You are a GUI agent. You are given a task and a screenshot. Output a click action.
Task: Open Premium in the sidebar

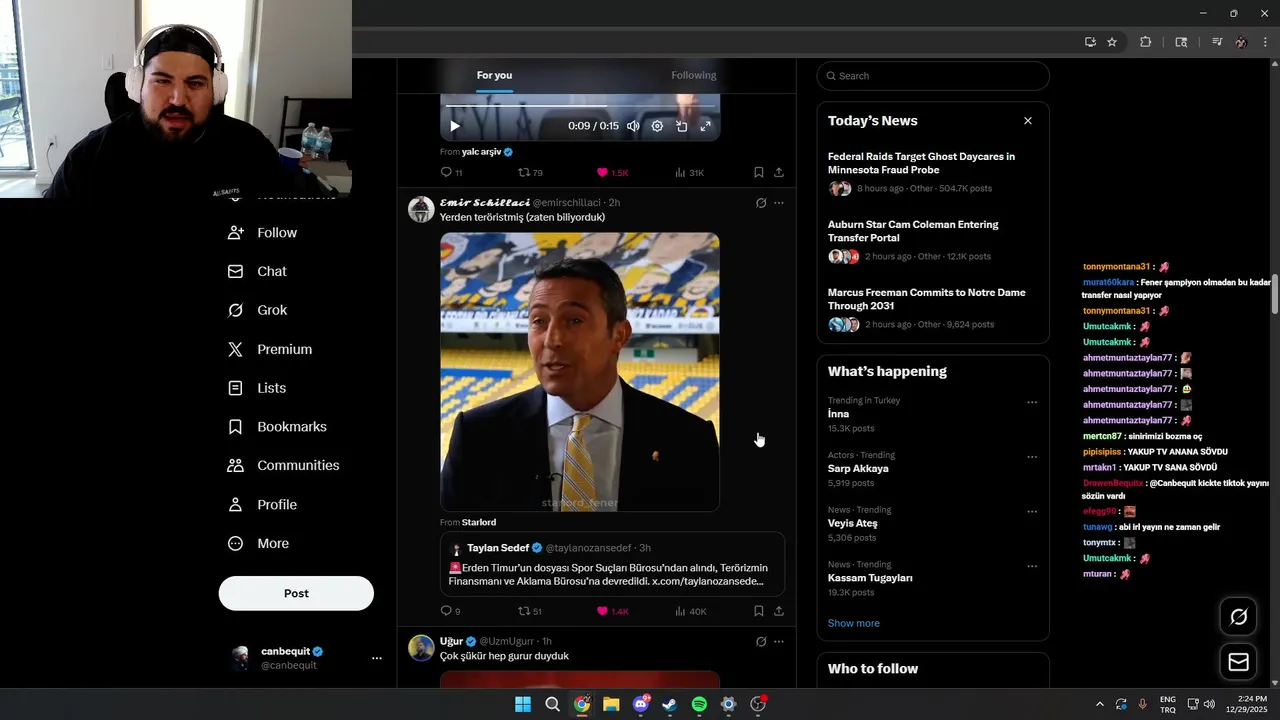[x=270, y=349]
